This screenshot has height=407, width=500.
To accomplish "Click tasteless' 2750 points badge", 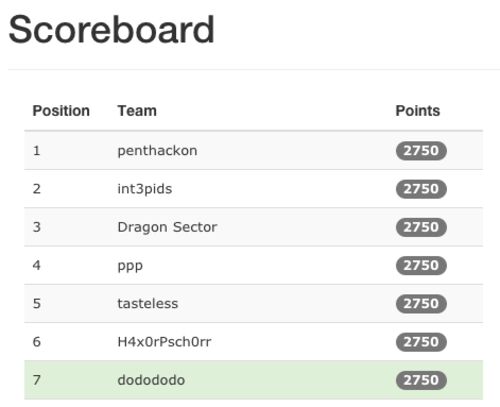I will (x=421, y=304).
